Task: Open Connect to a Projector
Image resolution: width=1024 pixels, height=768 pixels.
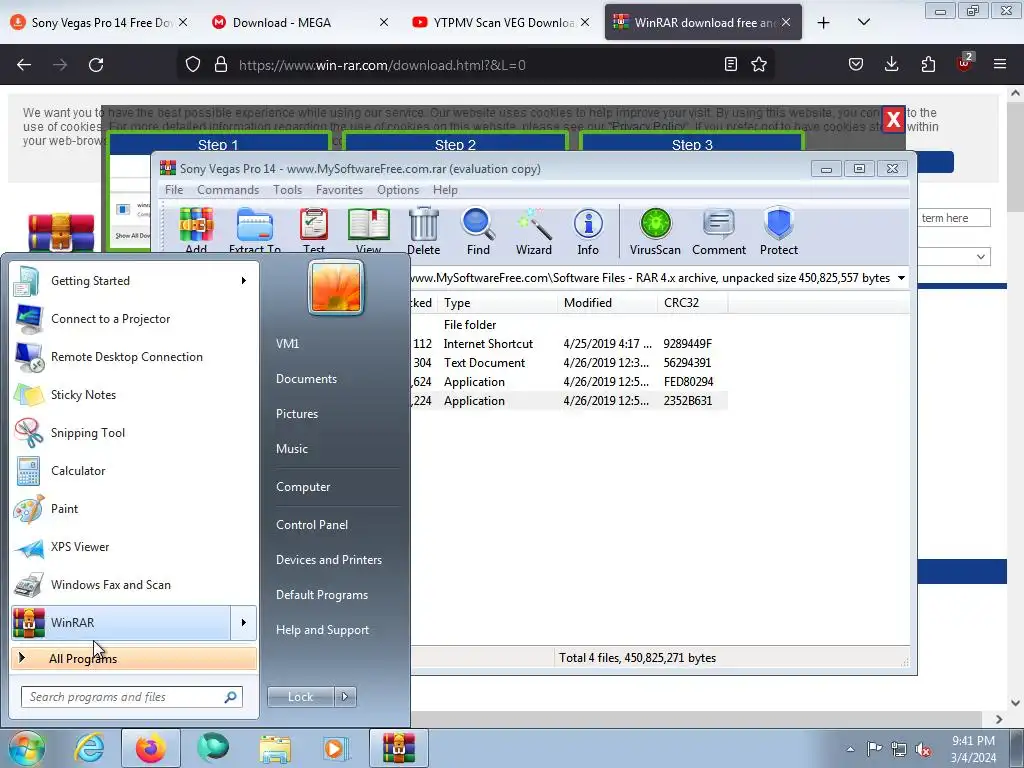Action: click(134, 319)
